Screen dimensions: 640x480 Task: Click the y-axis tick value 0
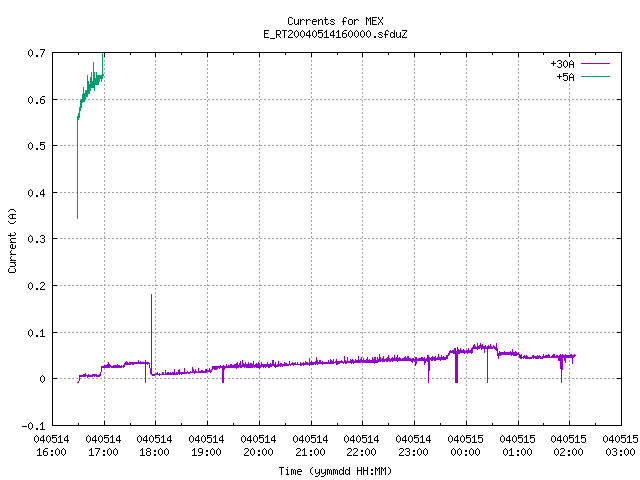click(42, 379)
